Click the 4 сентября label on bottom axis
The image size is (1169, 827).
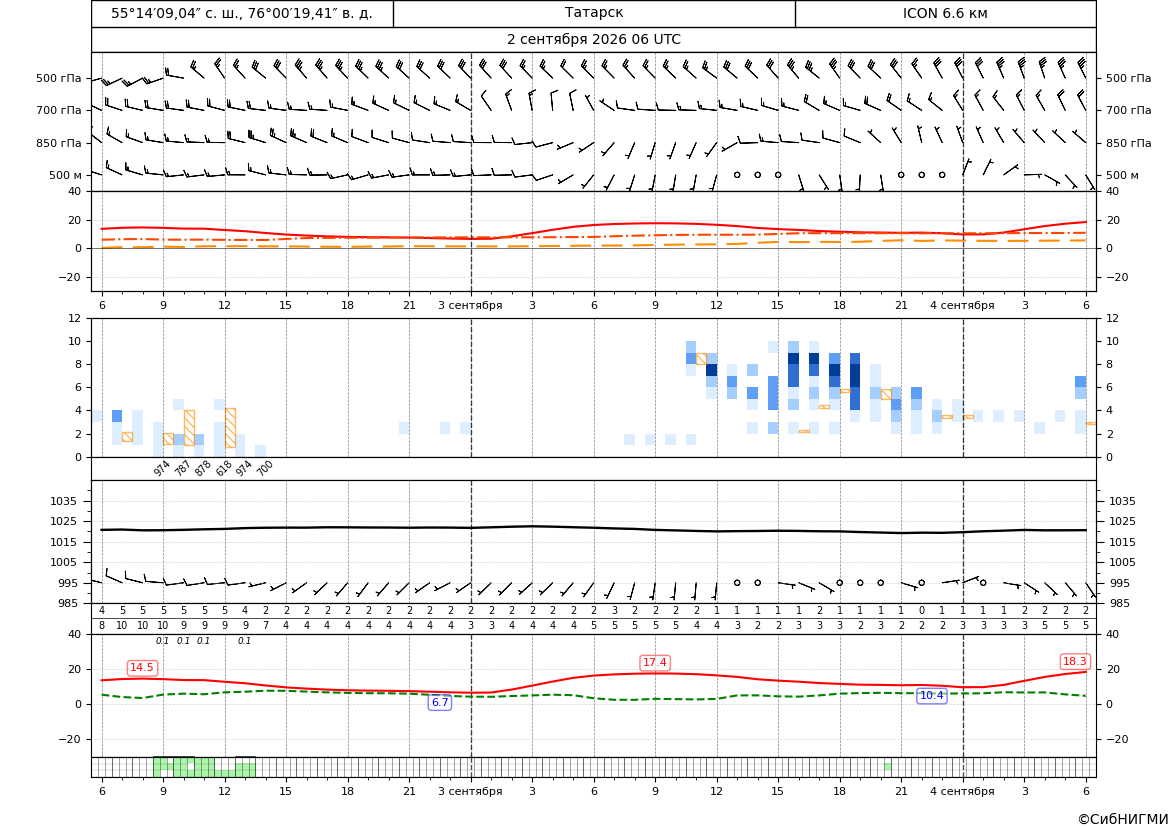click(x=962, y=791)
